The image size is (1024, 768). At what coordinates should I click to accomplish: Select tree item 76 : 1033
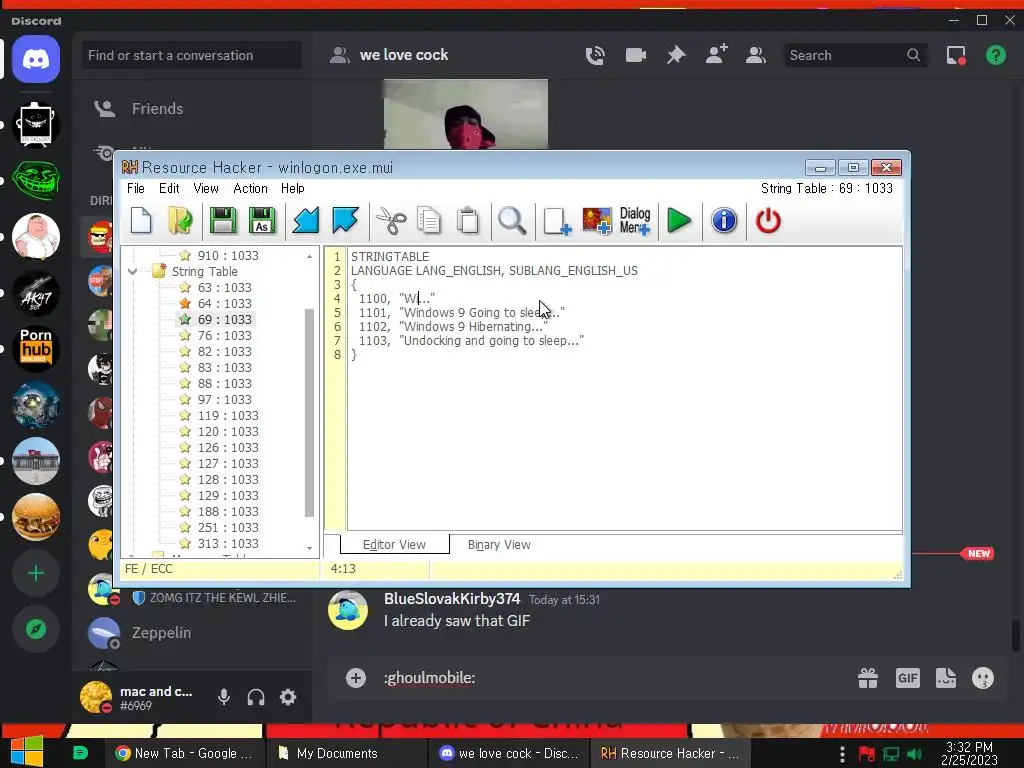click(x=225, y=336)
